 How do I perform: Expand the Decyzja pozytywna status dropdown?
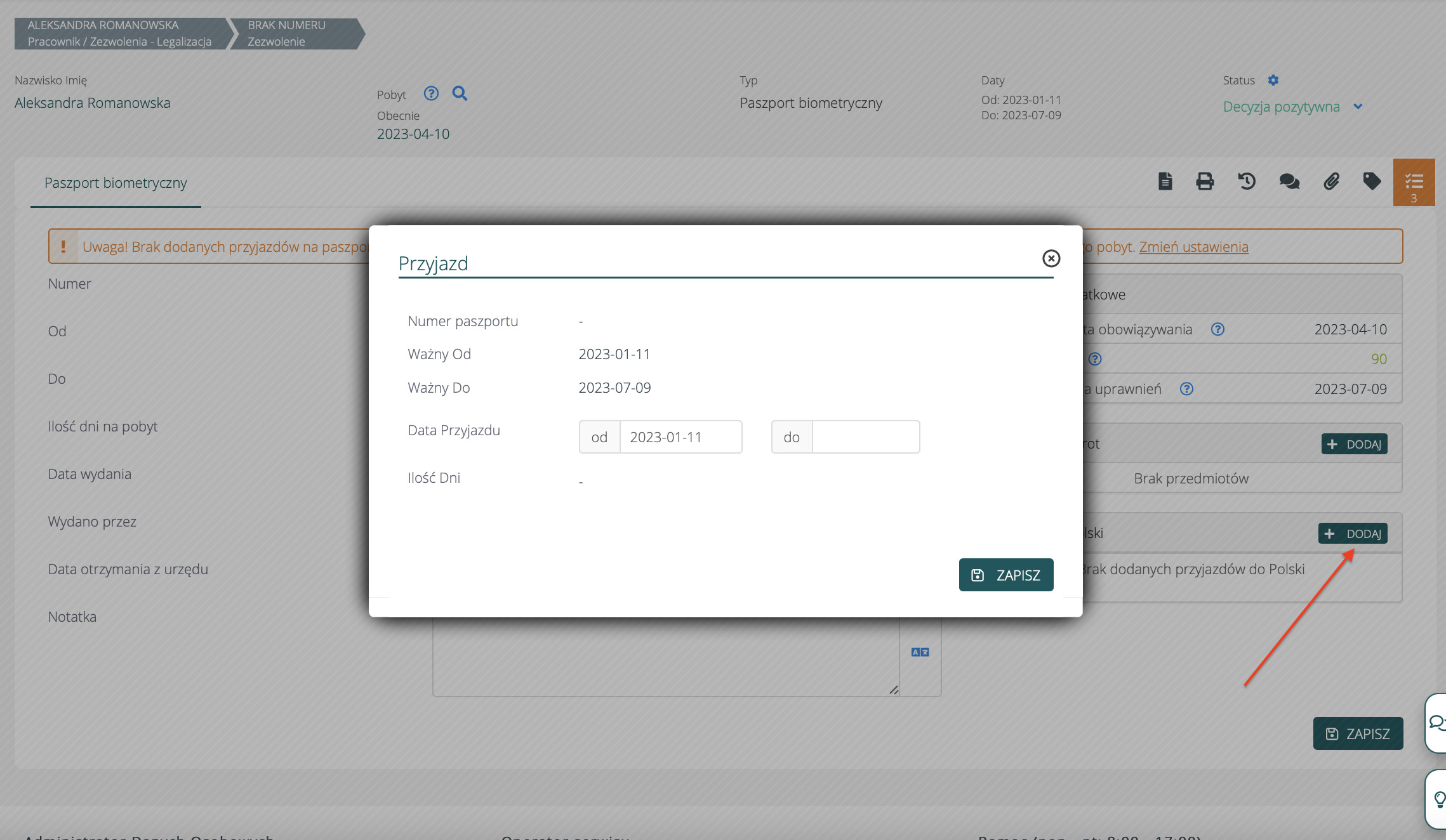coord(1358,107)
